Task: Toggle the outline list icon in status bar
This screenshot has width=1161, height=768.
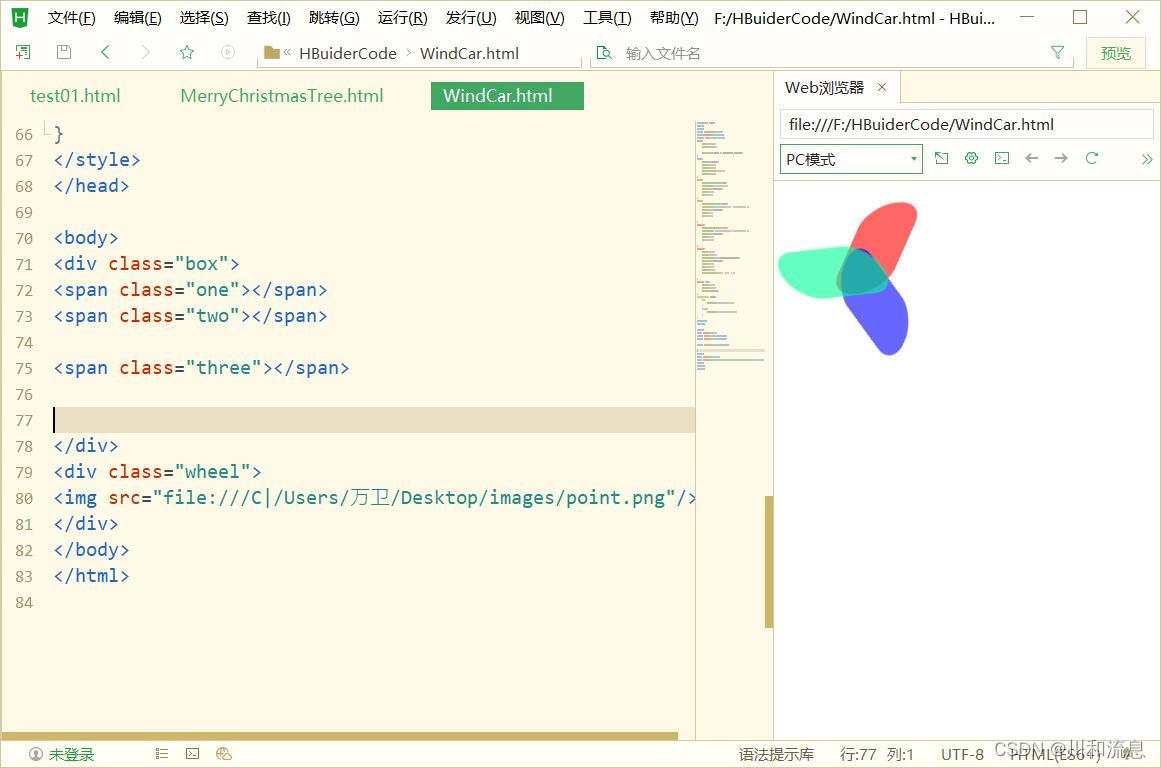Action: 162,754
